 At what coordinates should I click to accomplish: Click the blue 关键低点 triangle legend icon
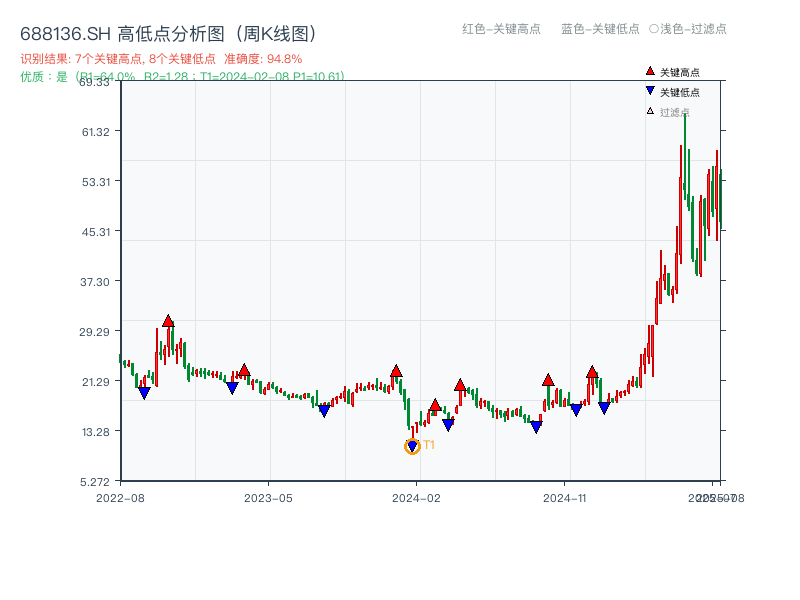point(650,91)
